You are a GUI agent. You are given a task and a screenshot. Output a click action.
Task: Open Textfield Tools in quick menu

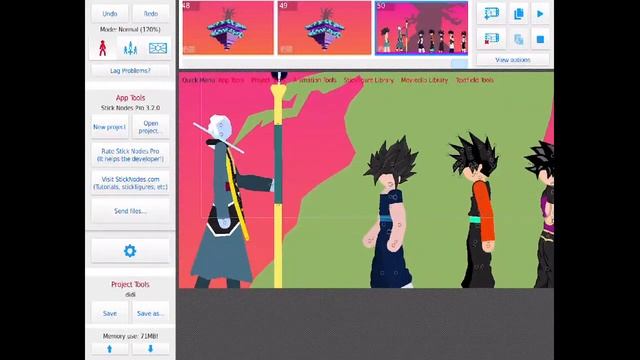(x=475, y=80)
